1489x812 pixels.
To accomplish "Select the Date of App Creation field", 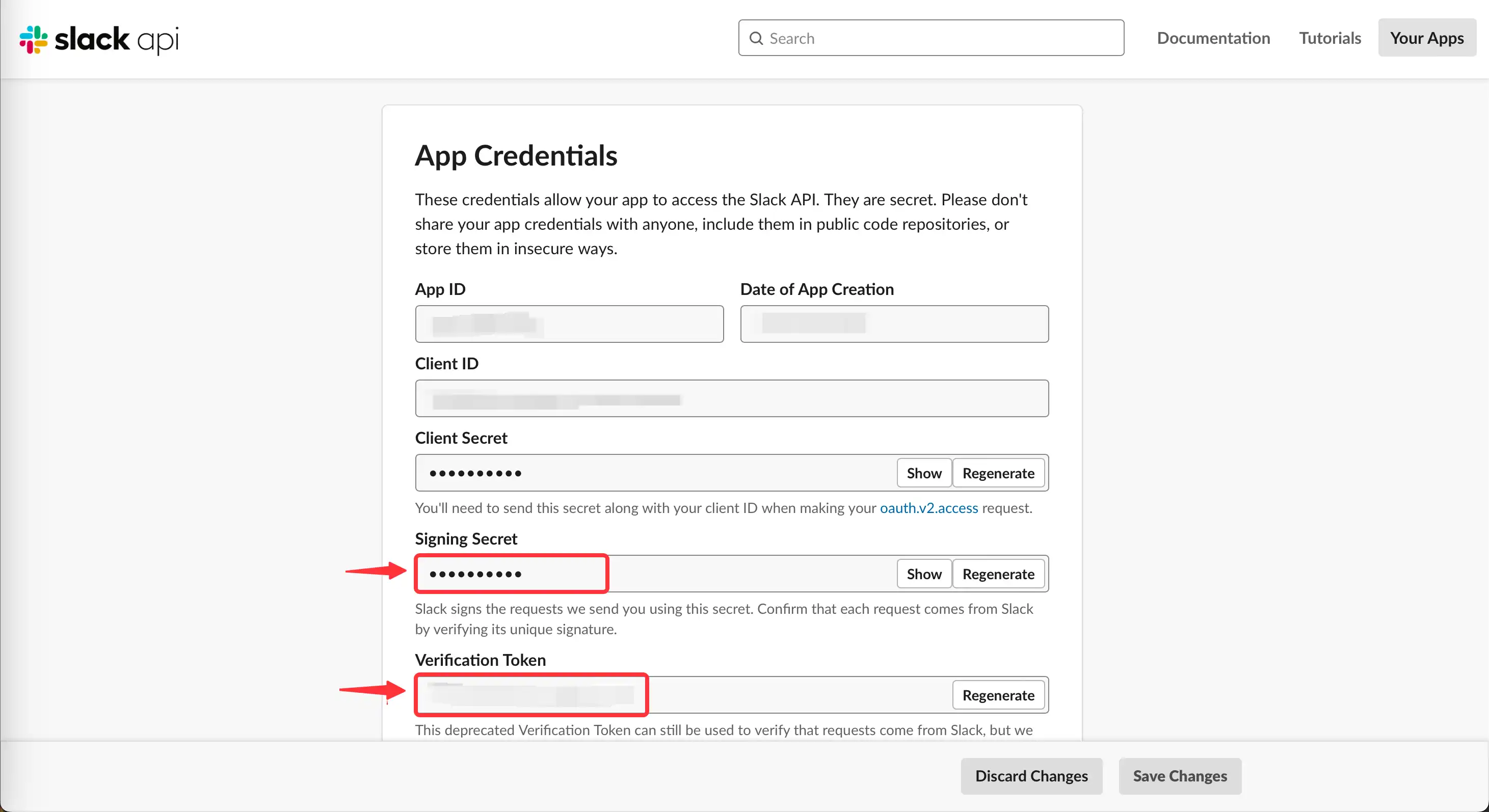I will coord(894,324).
